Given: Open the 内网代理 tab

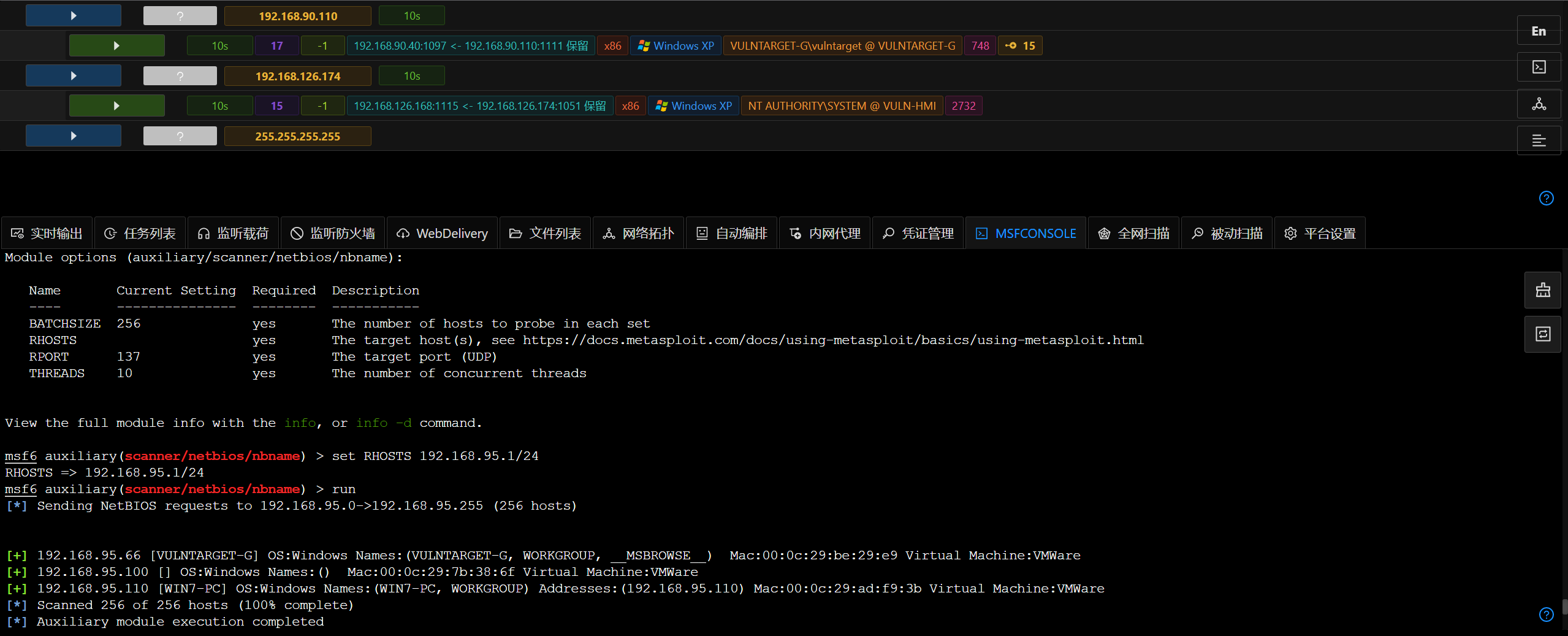Looking at the screenshot, I should click(825, 233).
